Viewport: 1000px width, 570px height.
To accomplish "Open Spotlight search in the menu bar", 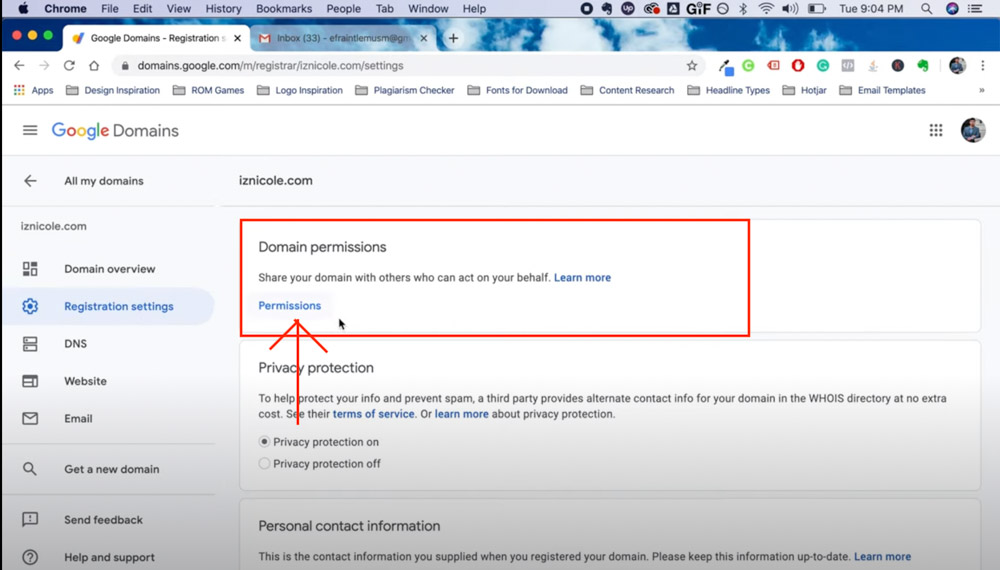I will pos(926,9).
